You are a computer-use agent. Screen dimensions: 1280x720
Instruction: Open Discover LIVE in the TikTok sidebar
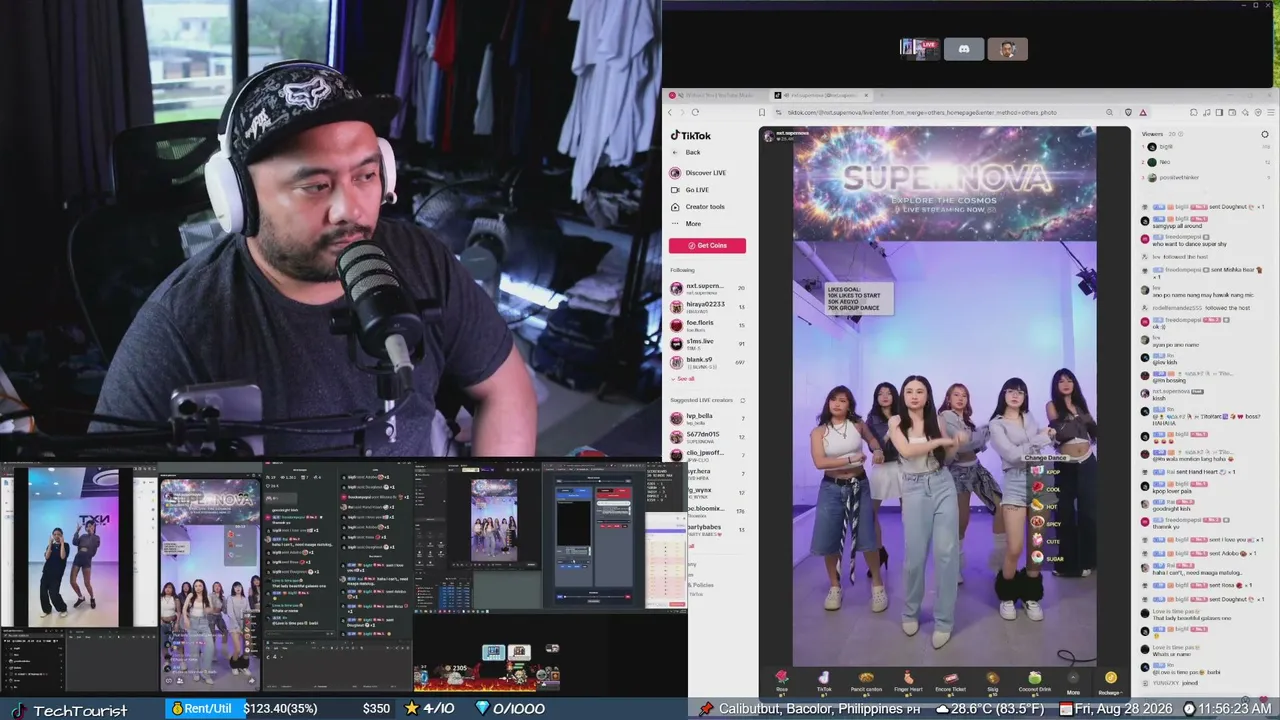click(698, 173)
